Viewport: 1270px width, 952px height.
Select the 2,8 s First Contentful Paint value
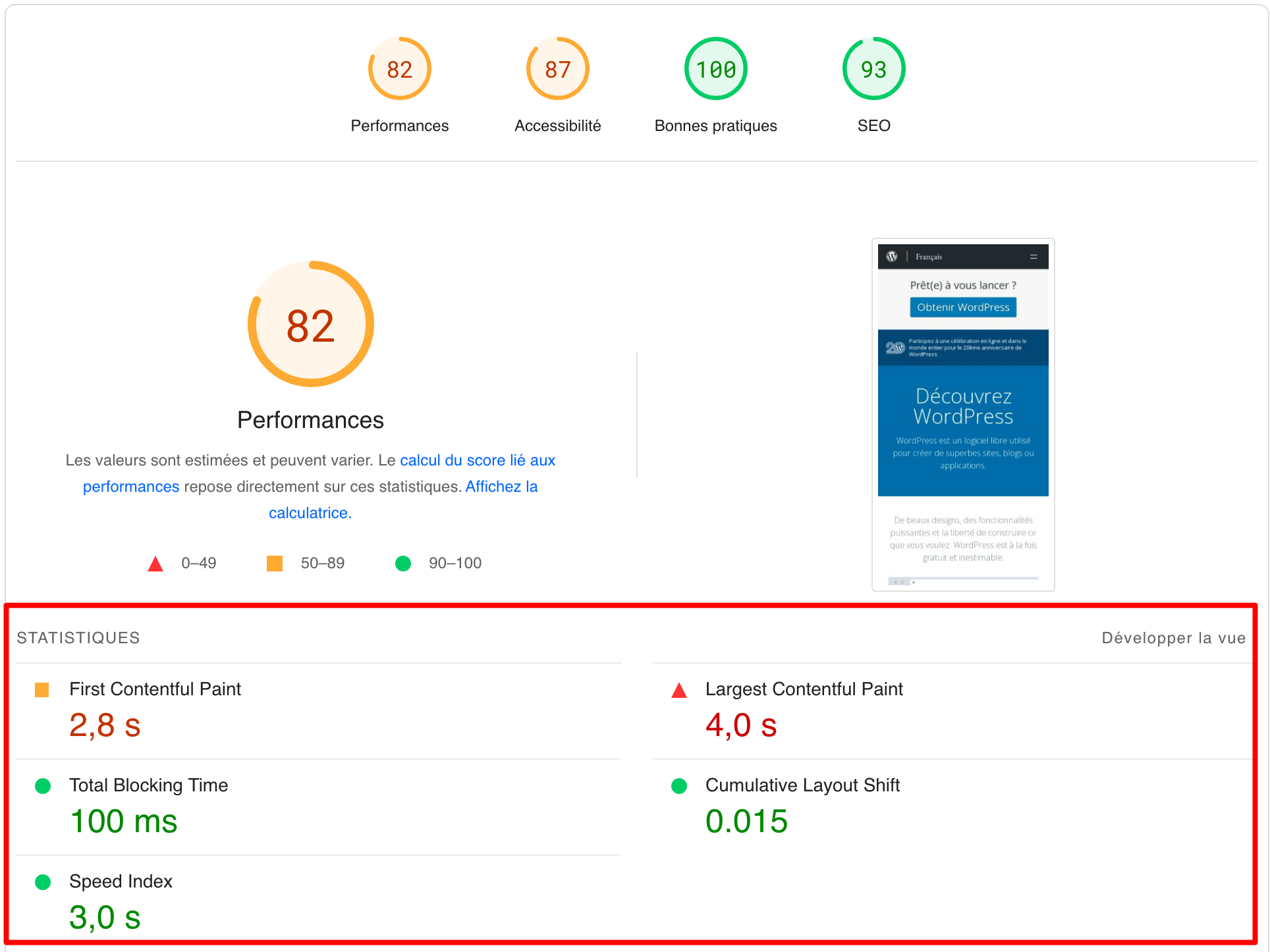click(x=105, y=725)
